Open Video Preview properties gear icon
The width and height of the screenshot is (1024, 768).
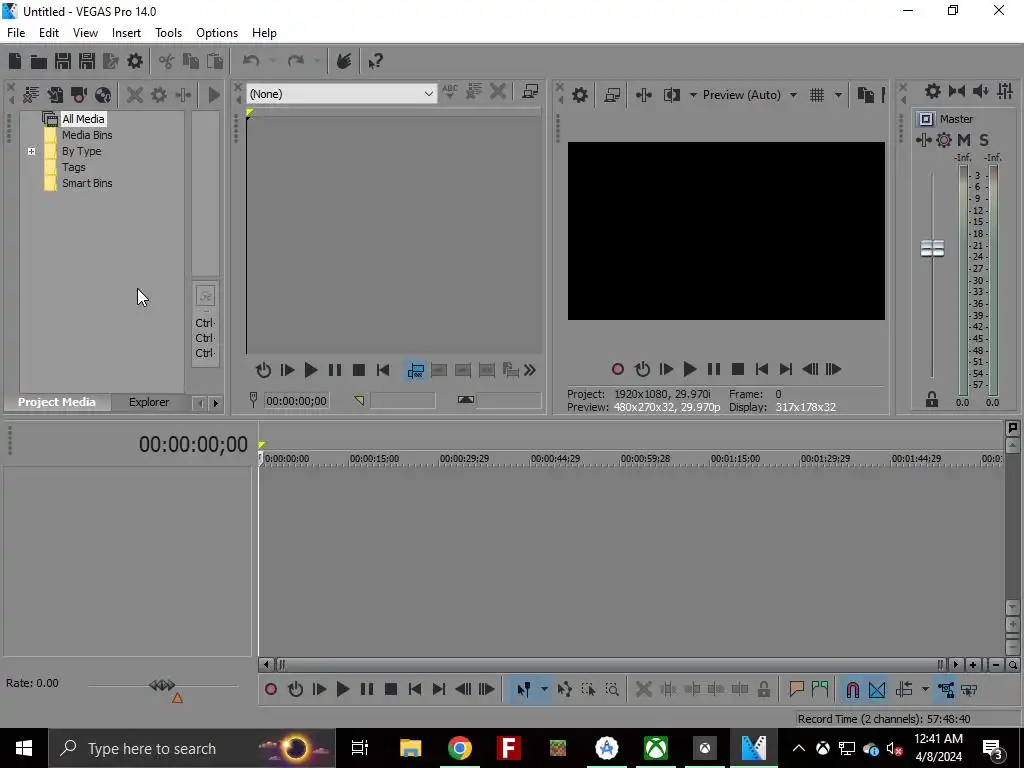click(x=579, y=95)
